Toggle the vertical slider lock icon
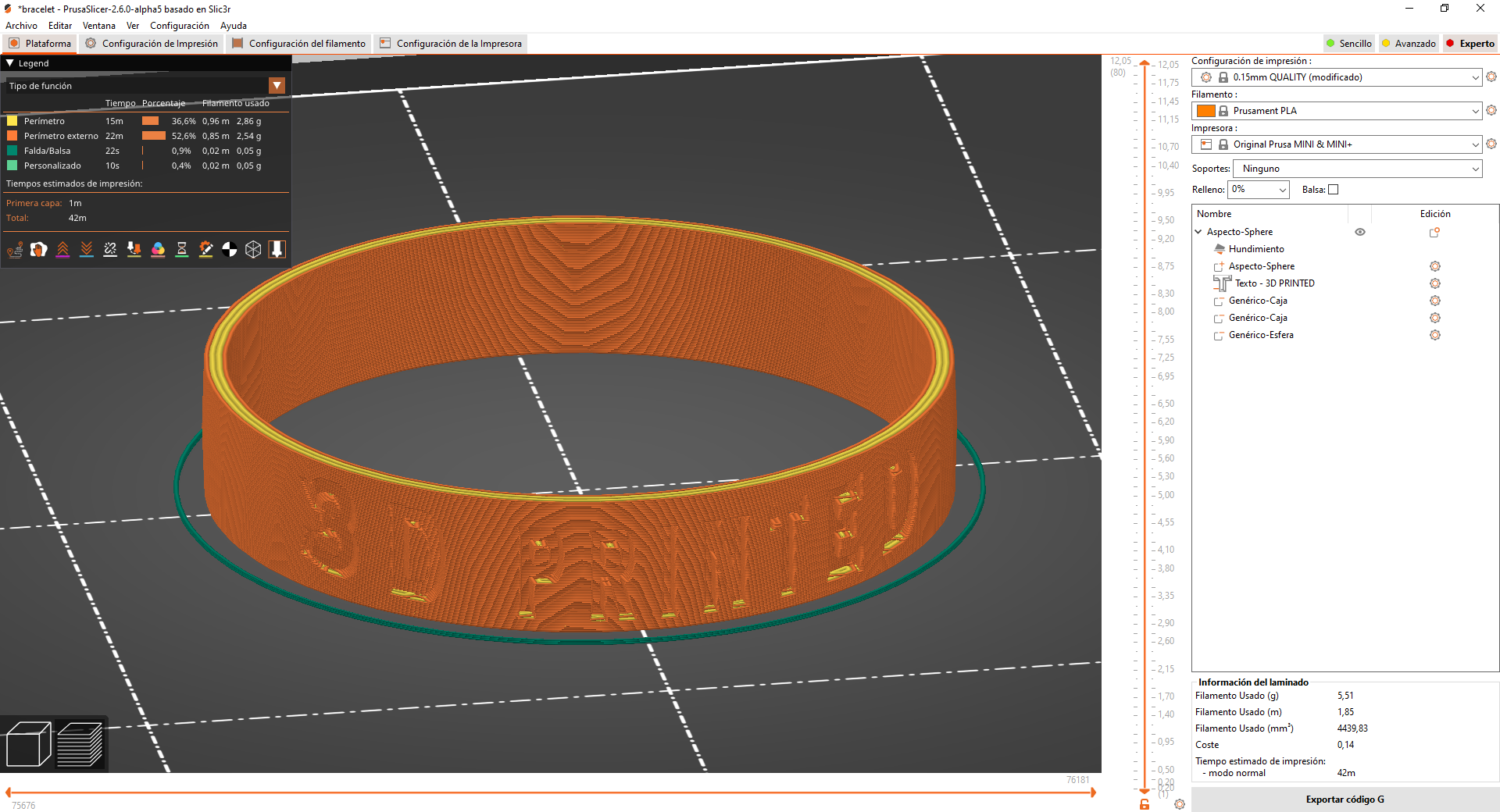This screenshot has width=1500, height=812. click(x=1145, y=804)
